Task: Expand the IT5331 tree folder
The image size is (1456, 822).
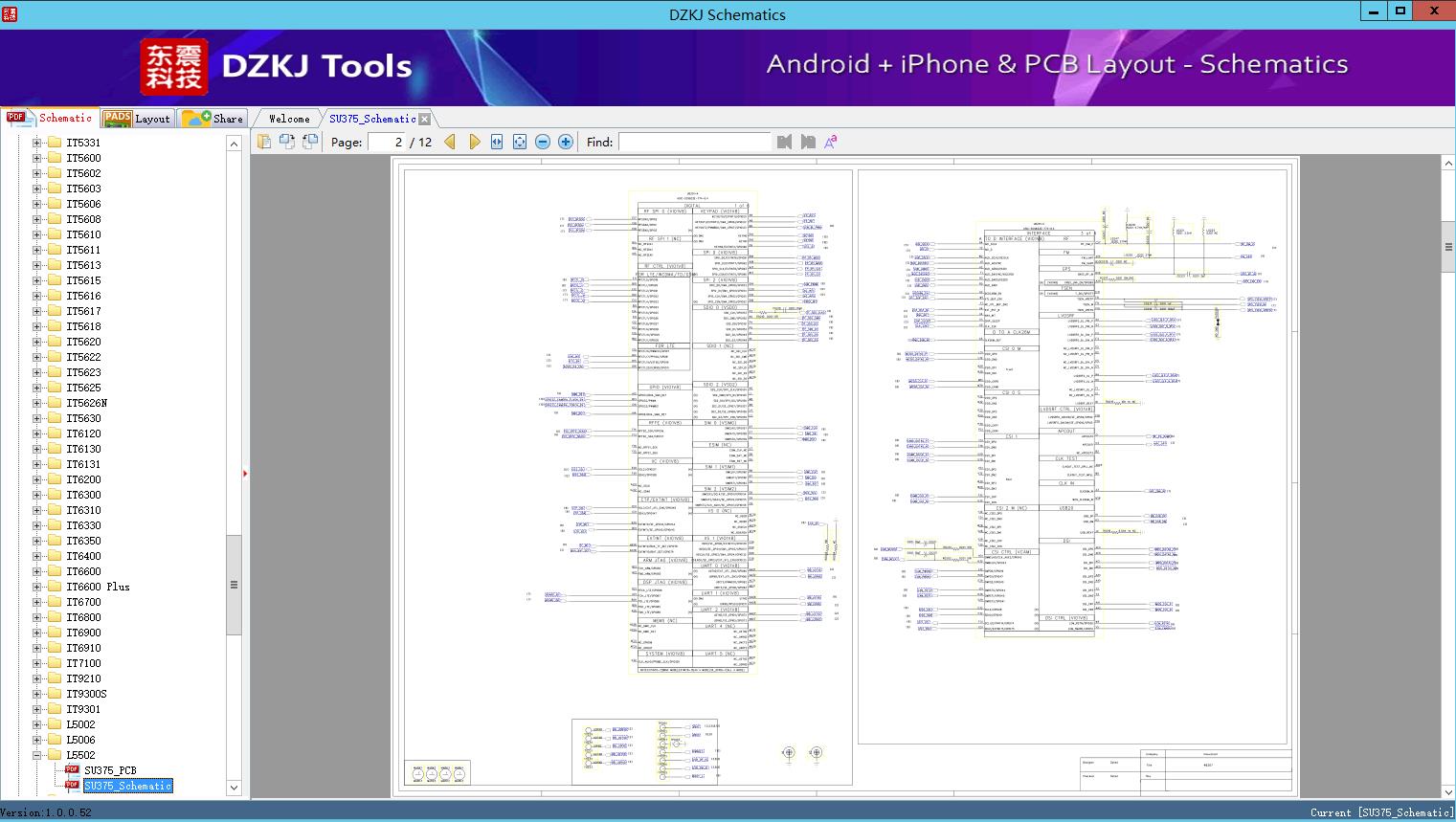Action: pos(36,143)
